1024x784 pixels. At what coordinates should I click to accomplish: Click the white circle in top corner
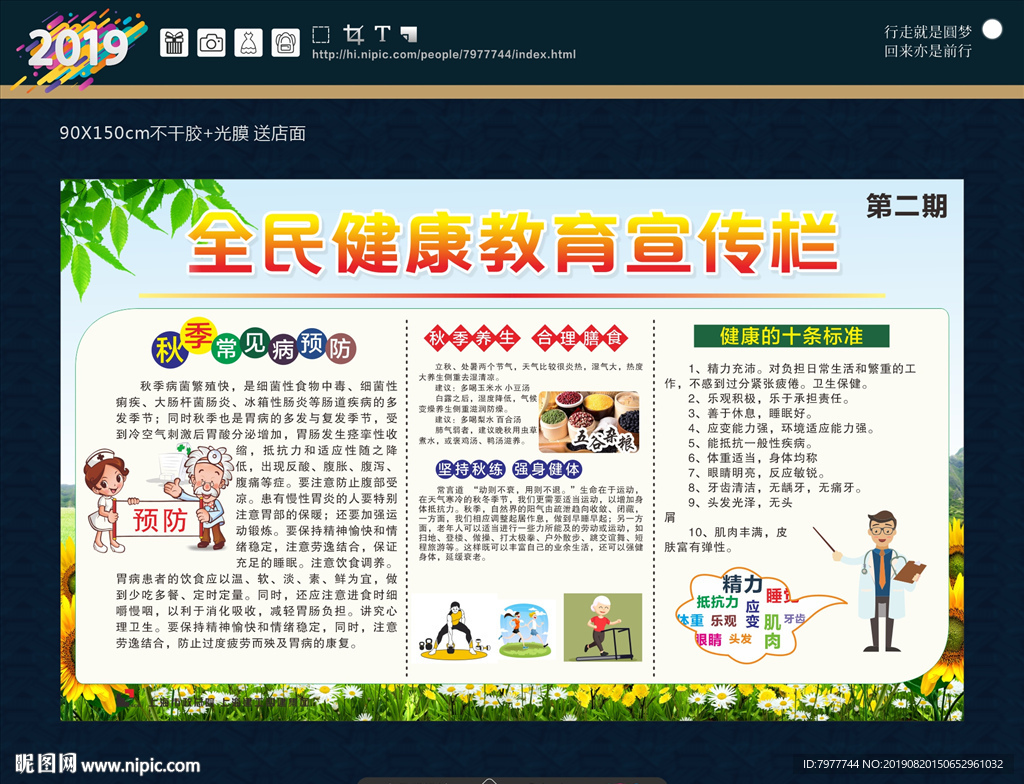(x=992, y=29)
